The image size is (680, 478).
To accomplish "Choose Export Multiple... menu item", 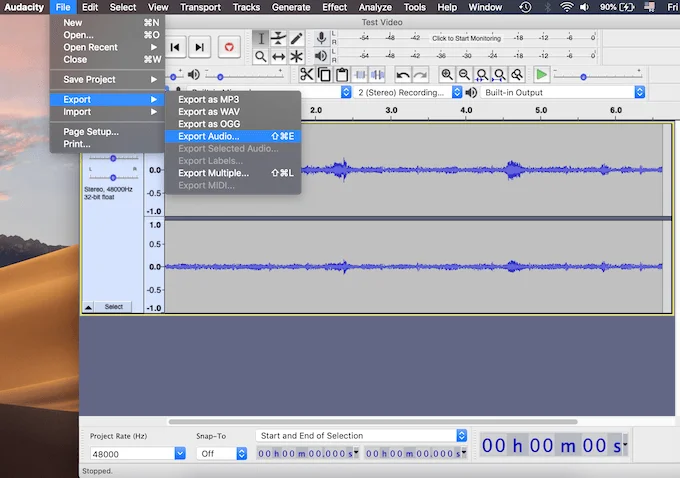I will point(233,173).
